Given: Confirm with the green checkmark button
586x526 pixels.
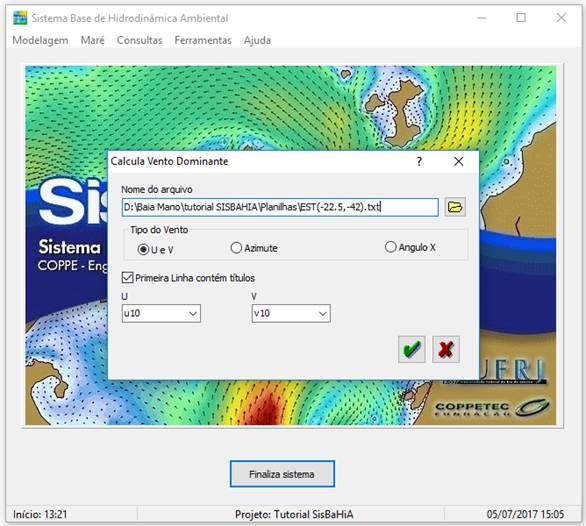Looking at the screenshot, I should pyautogui.click(x=412, y=349).
